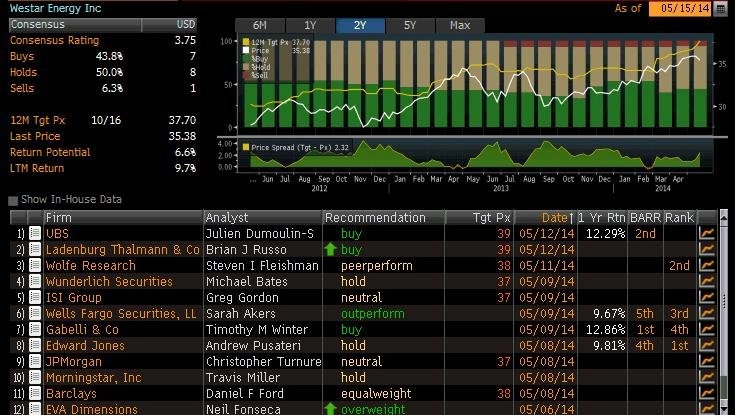Viewport: 735px width, 415px height.
Task: Click red %Sell legend swatch
Action: tap(246, 75)
